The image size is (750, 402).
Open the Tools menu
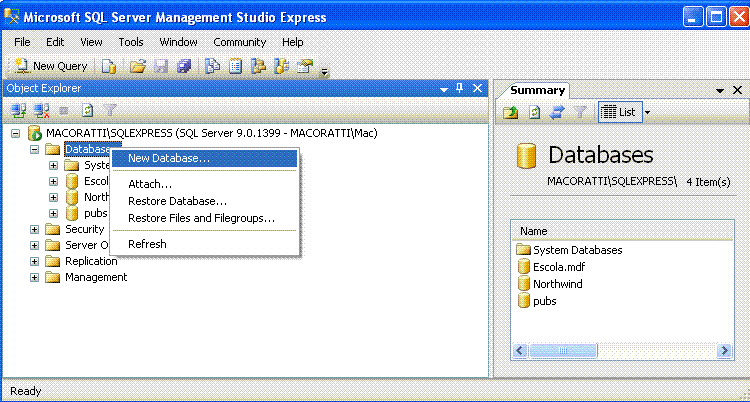[x=131, y=42]
